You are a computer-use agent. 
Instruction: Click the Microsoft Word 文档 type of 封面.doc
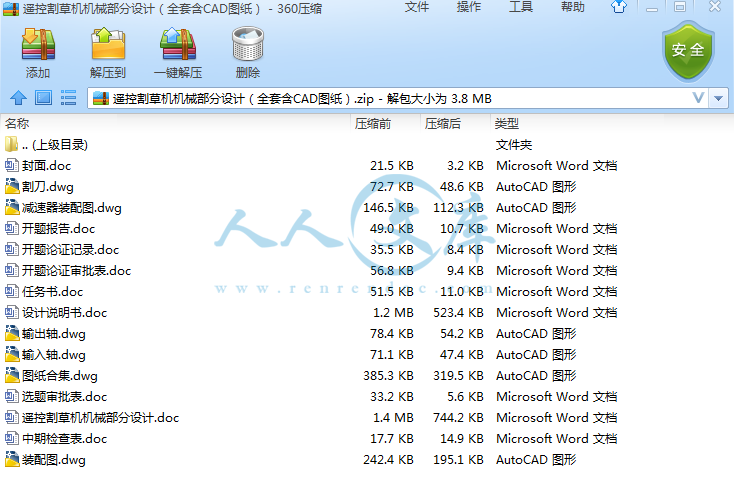(557, 166)
